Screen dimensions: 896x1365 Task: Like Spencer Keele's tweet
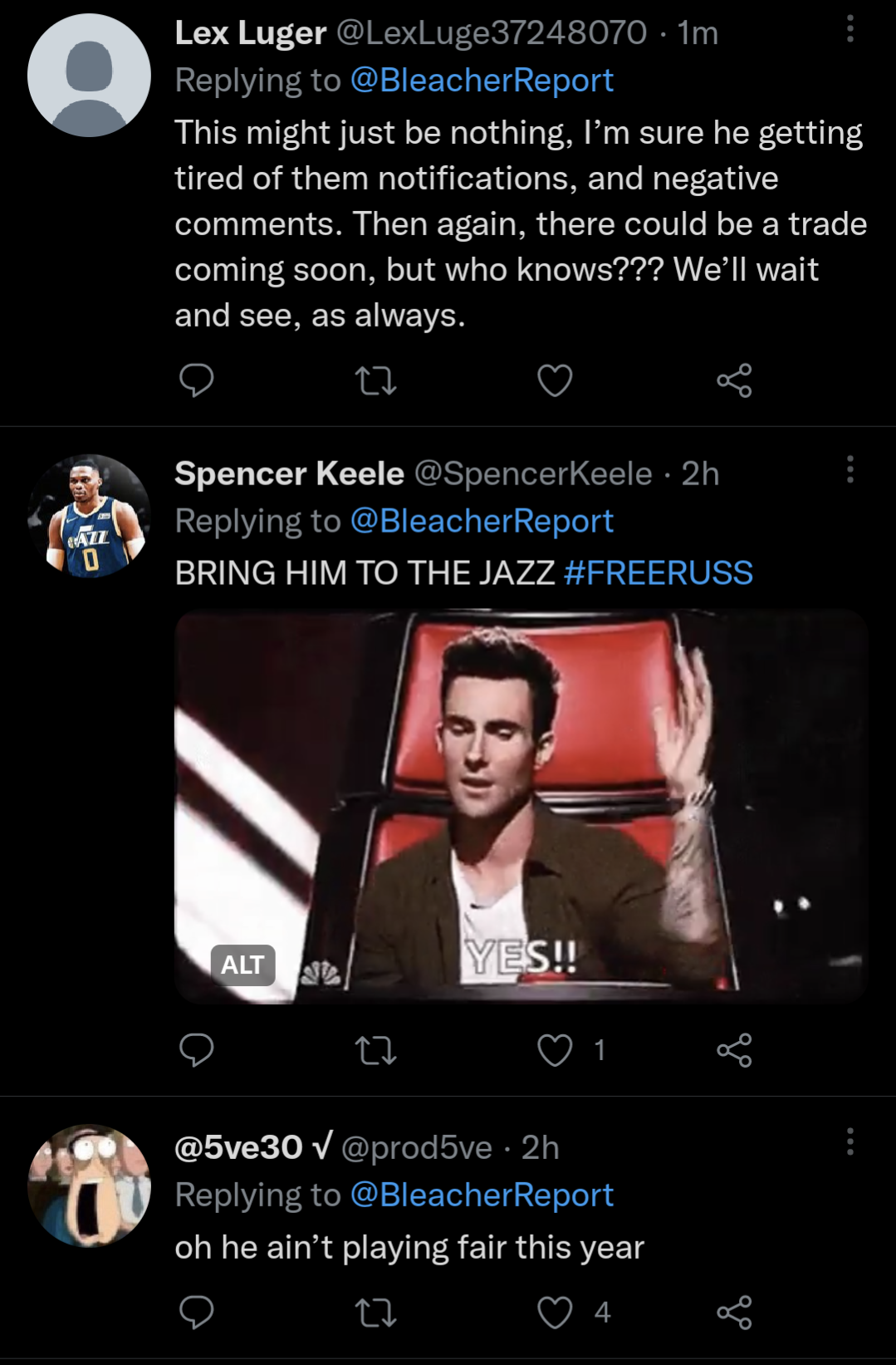tap(555, 1051)
